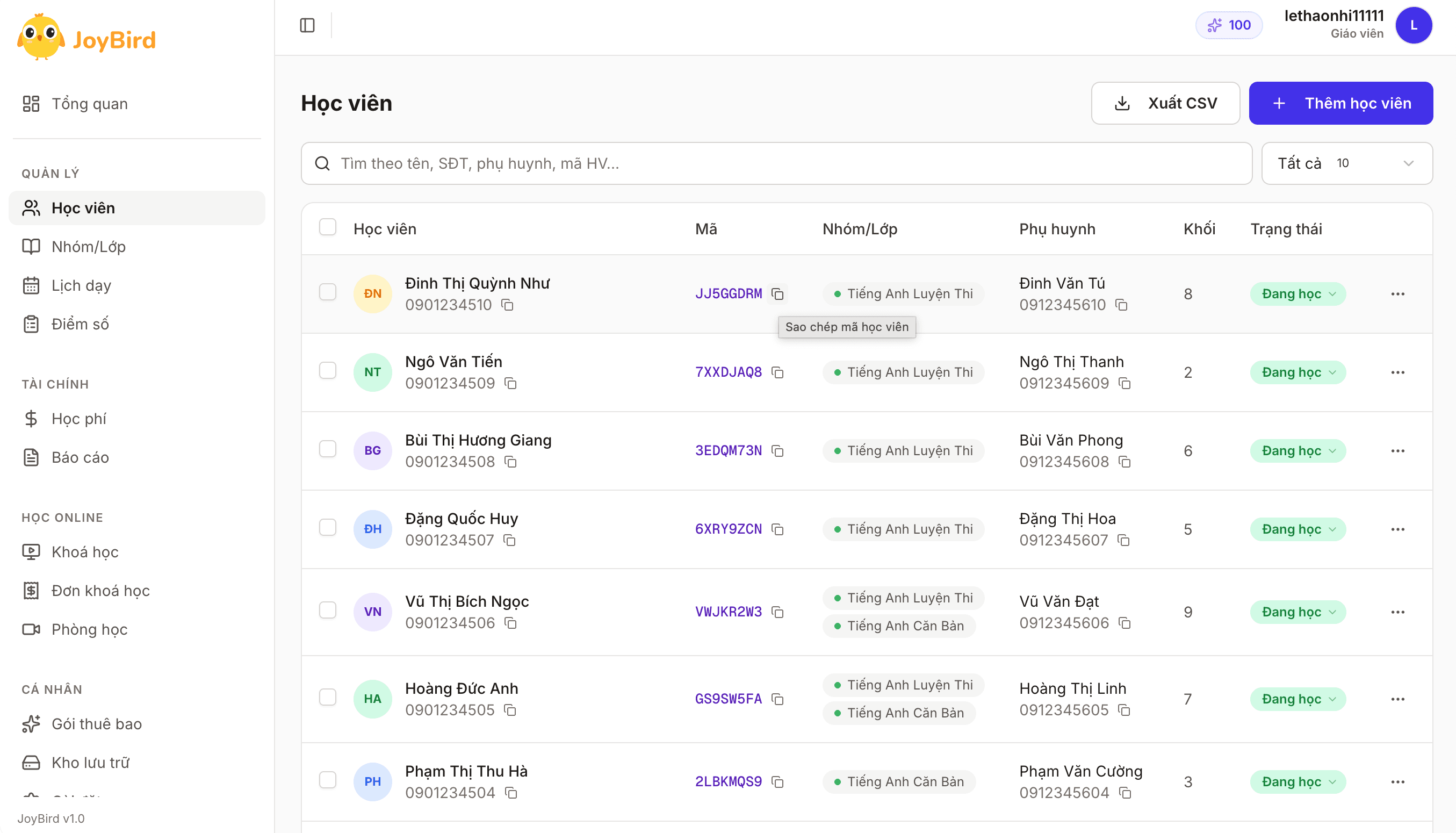Open Nhóm/Lớp in sidebar
Image resolution: width=1456 pixels, height=833 pixels.
136,247
